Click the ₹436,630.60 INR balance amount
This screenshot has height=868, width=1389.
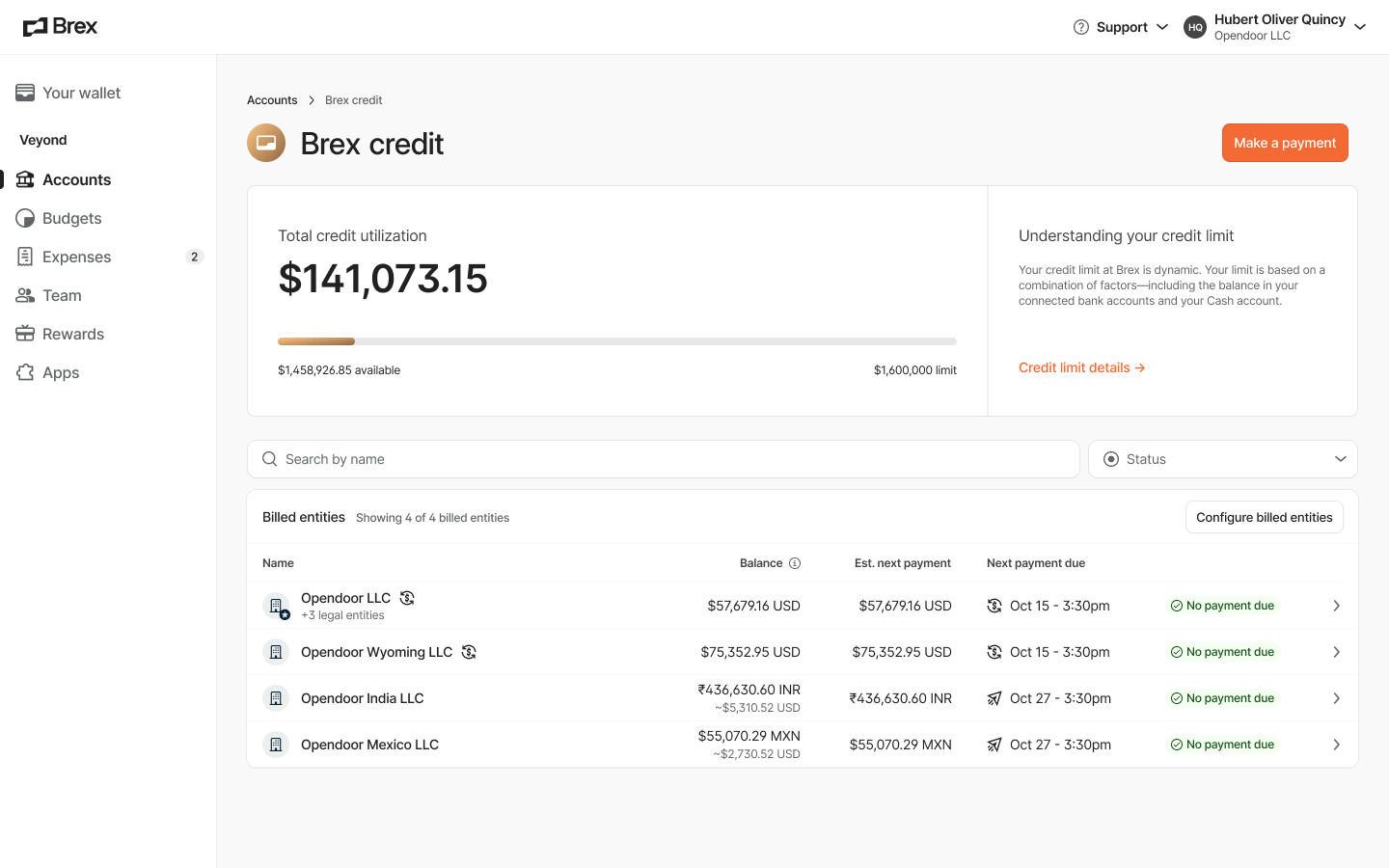[749, 690]
